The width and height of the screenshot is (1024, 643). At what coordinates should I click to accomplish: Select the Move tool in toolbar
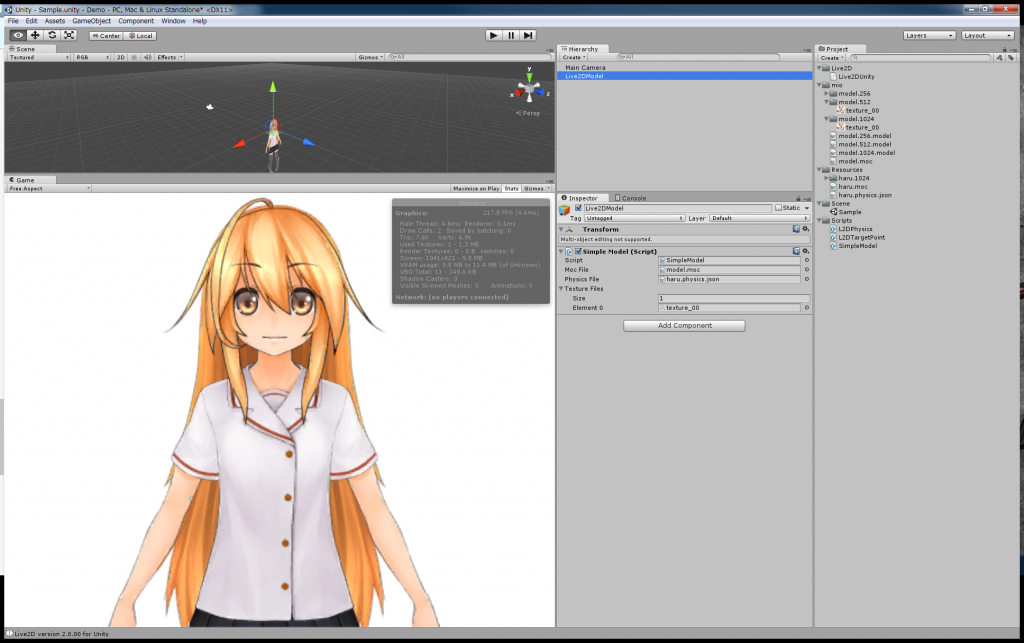(x=35, y=35)
